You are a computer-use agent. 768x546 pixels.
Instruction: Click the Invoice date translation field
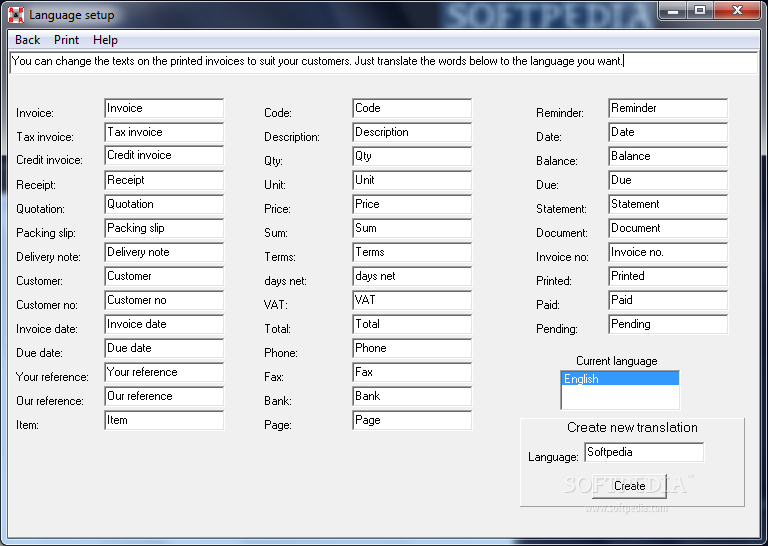tap(164, 324)
